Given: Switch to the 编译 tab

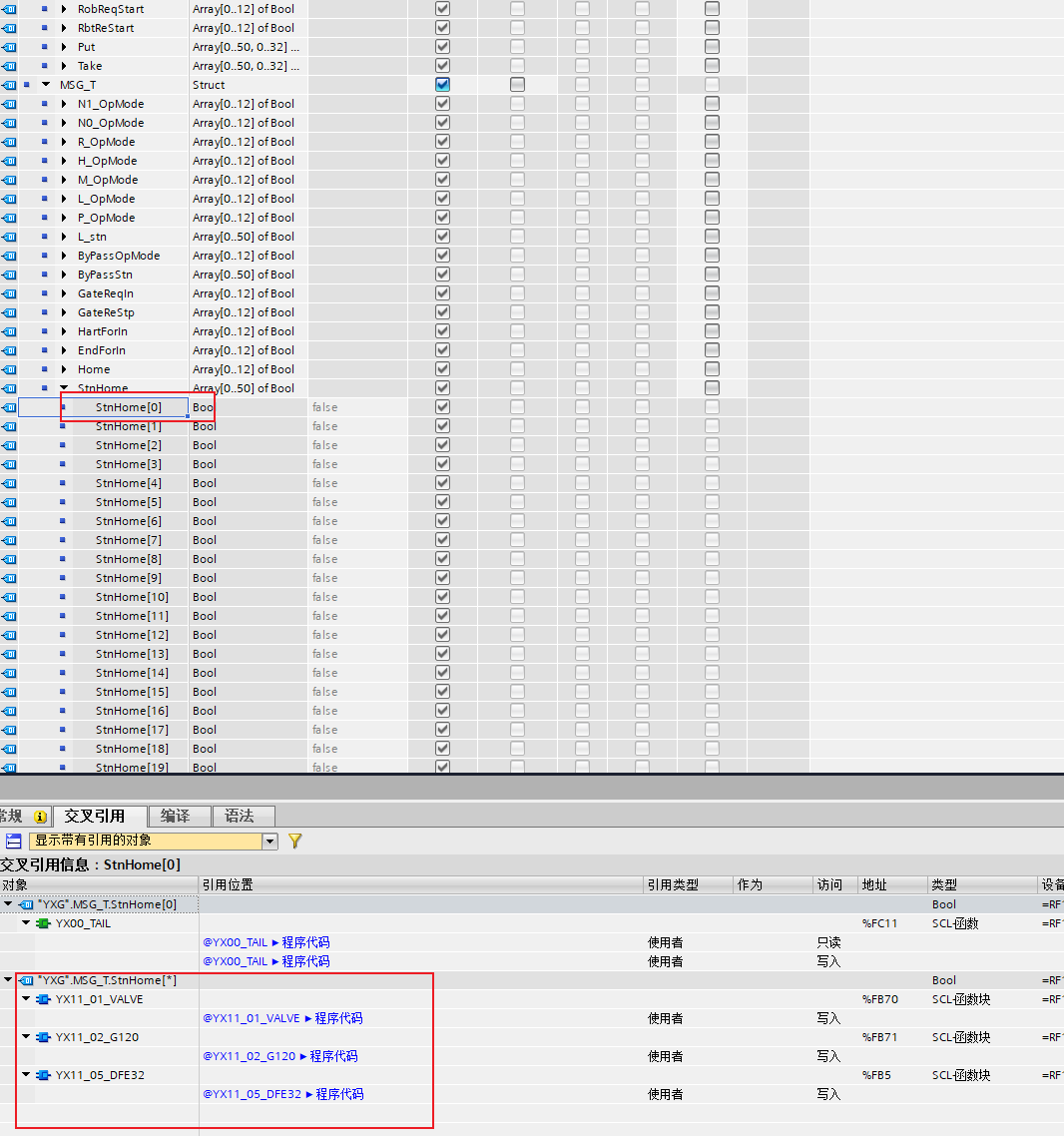Looking at the screenshot, I should (175, 817).
